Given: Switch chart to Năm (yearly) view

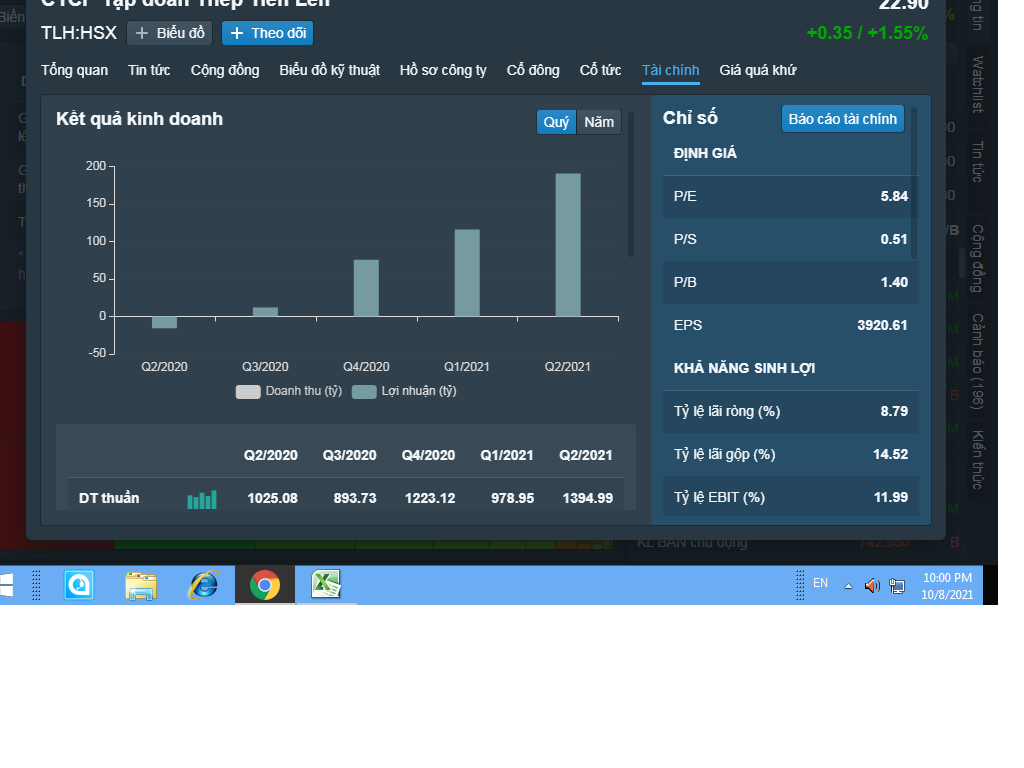Looking at the screenshot, I should tap(599, 122).
